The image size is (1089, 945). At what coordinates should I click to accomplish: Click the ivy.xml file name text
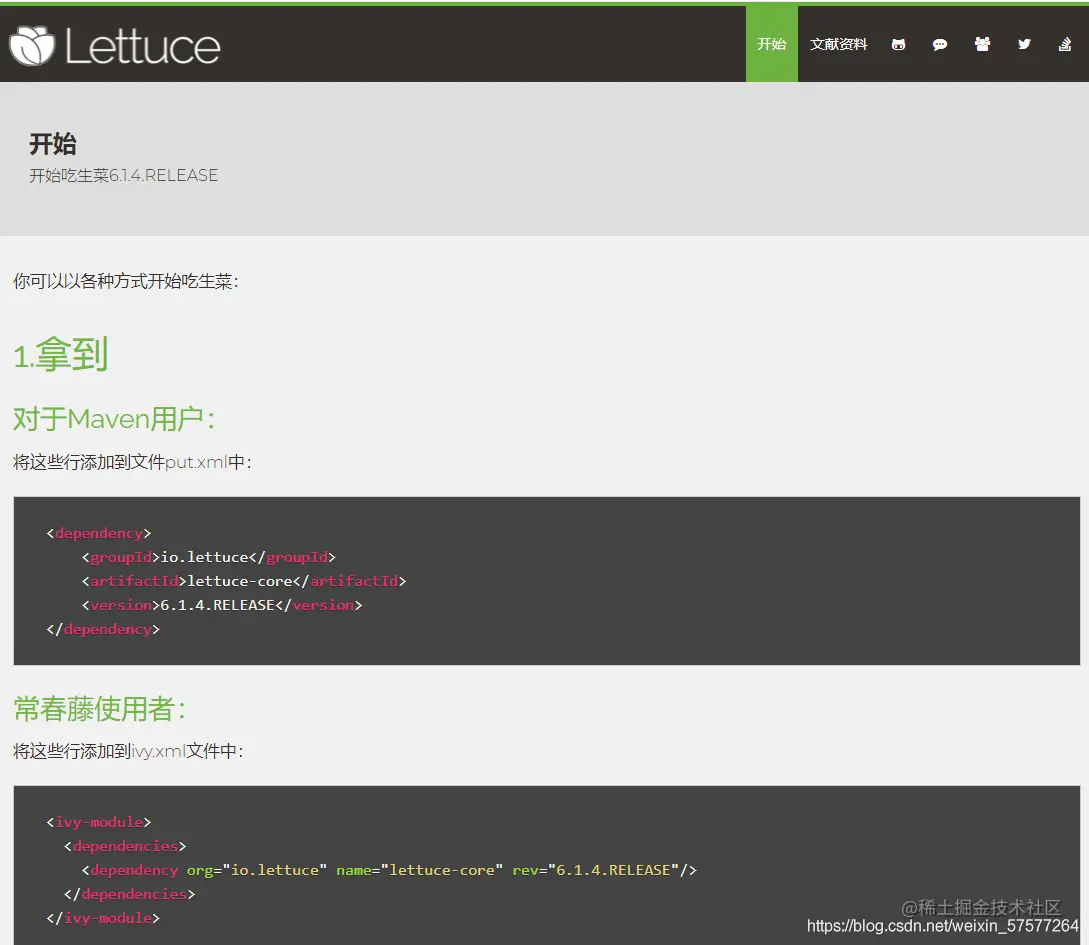(x=158, y=751)
